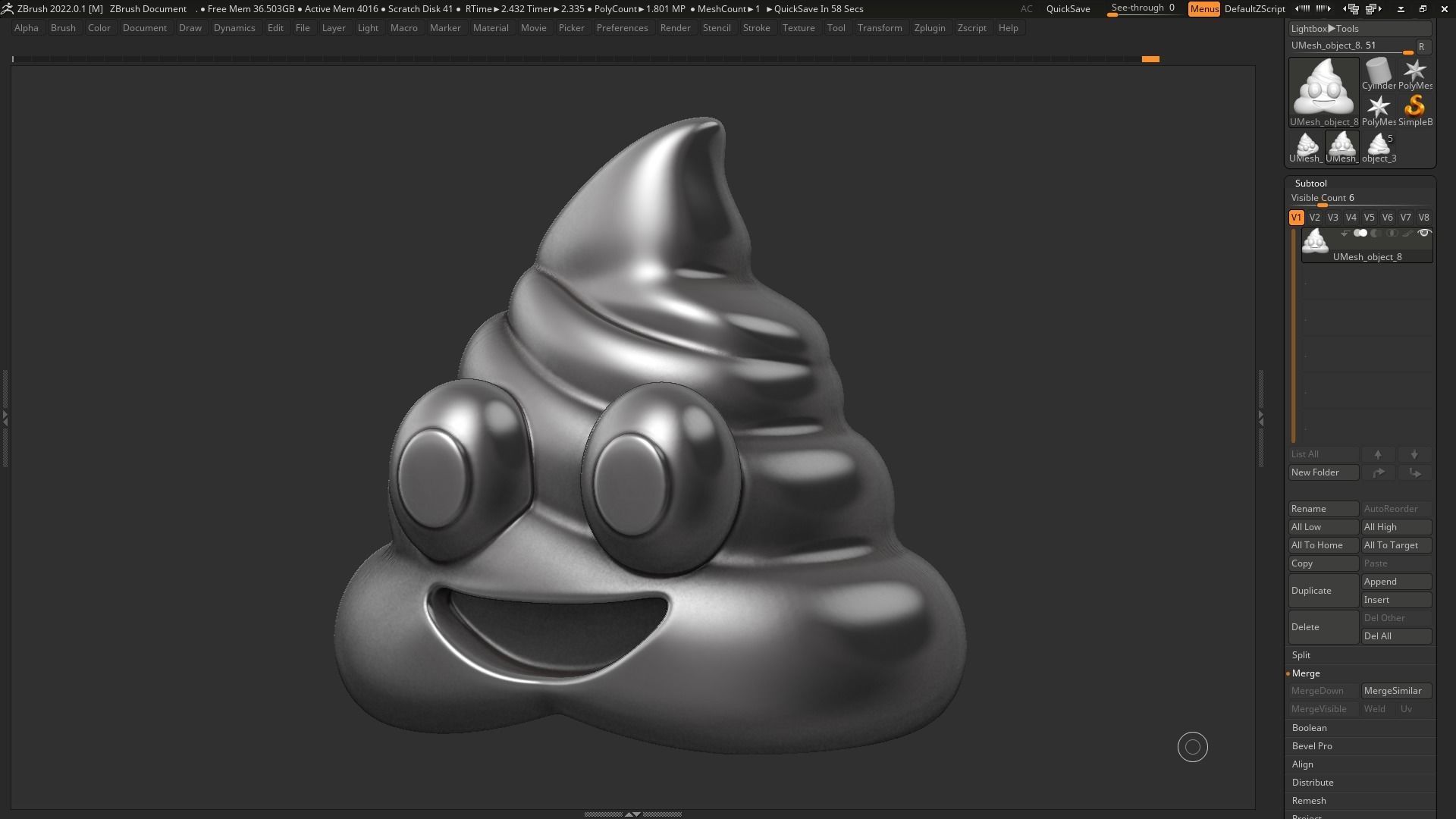This screenshot has width=1456, height=819.
Task: Select the object_3 tool with badge 5
Action: click(1379, 147)
